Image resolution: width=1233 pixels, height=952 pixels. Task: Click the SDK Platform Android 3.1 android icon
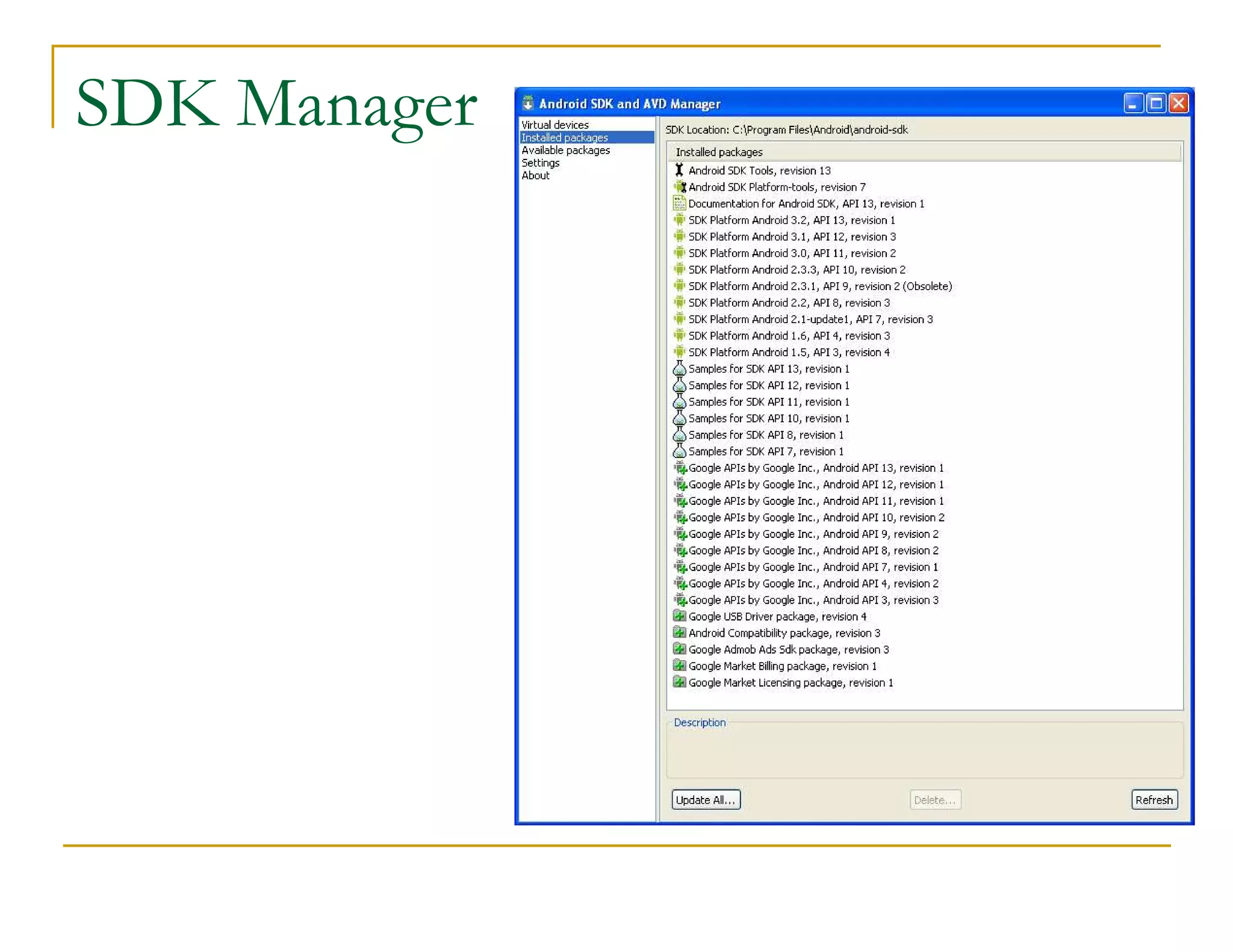(679, 236)
